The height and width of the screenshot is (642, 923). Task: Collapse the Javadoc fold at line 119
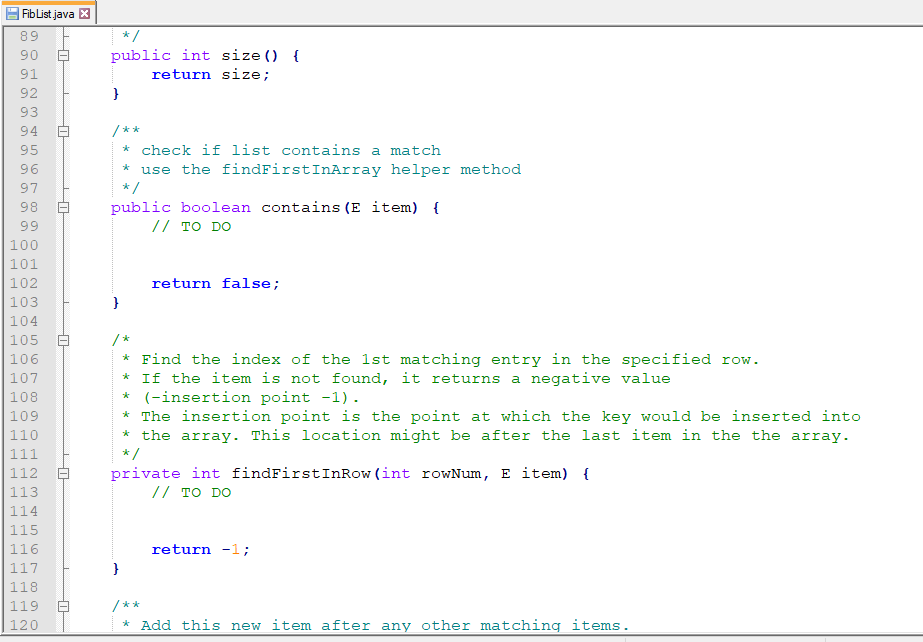64,607
